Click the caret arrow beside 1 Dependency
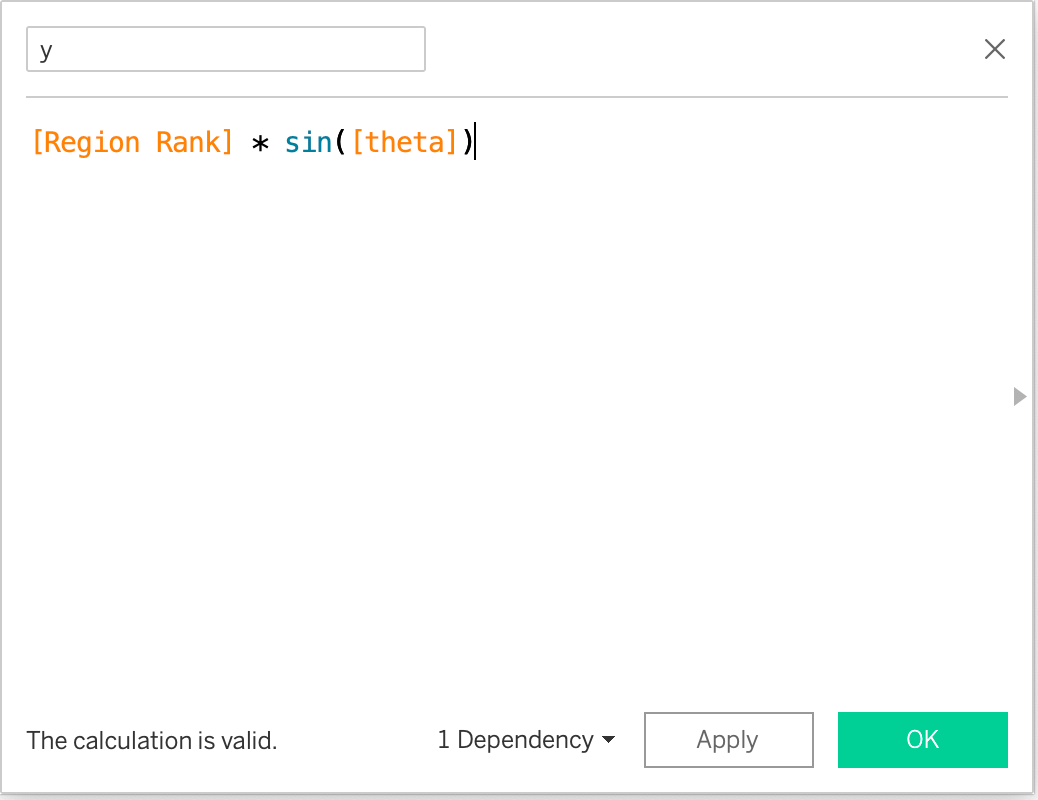The image size is (1038, 800). click(x=608, y=741)
